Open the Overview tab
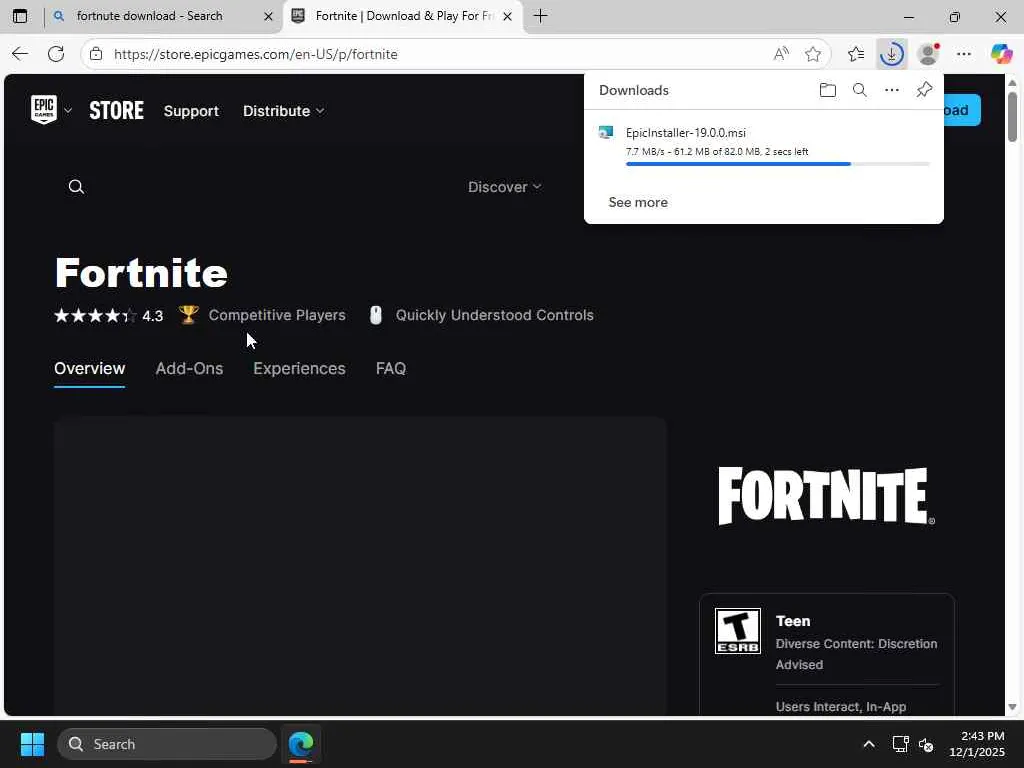 coord(89,369)
